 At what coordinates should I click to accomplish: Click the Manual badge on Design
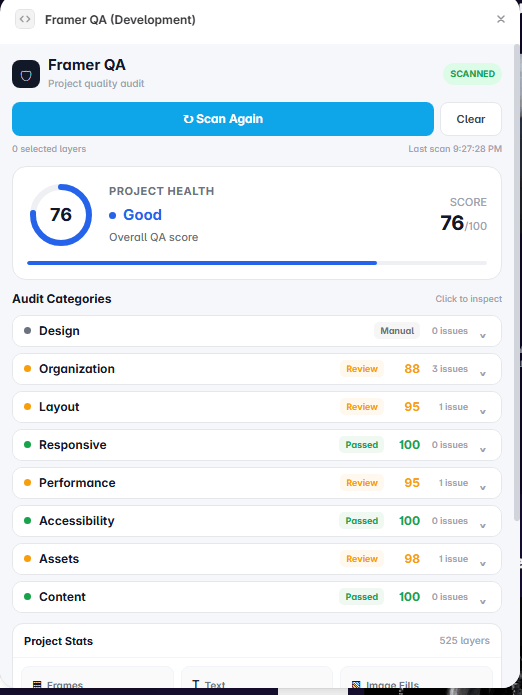397,331
